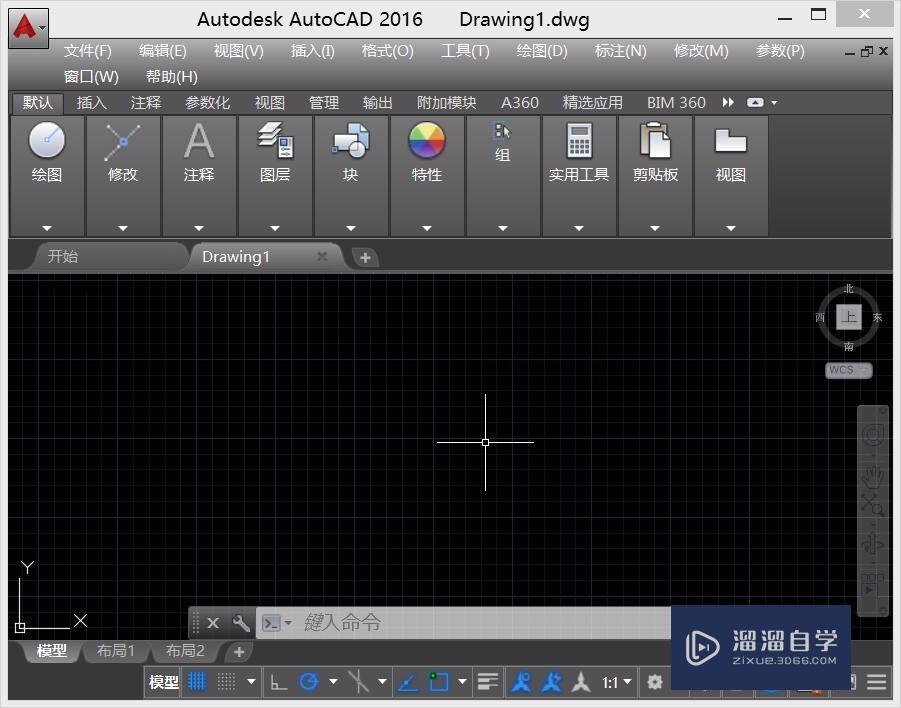Image resolution: width=901 pixels, height=708 pixels.
Task: Toggle snap mode dotted grid icon
Action: click(x=226, y=682)
